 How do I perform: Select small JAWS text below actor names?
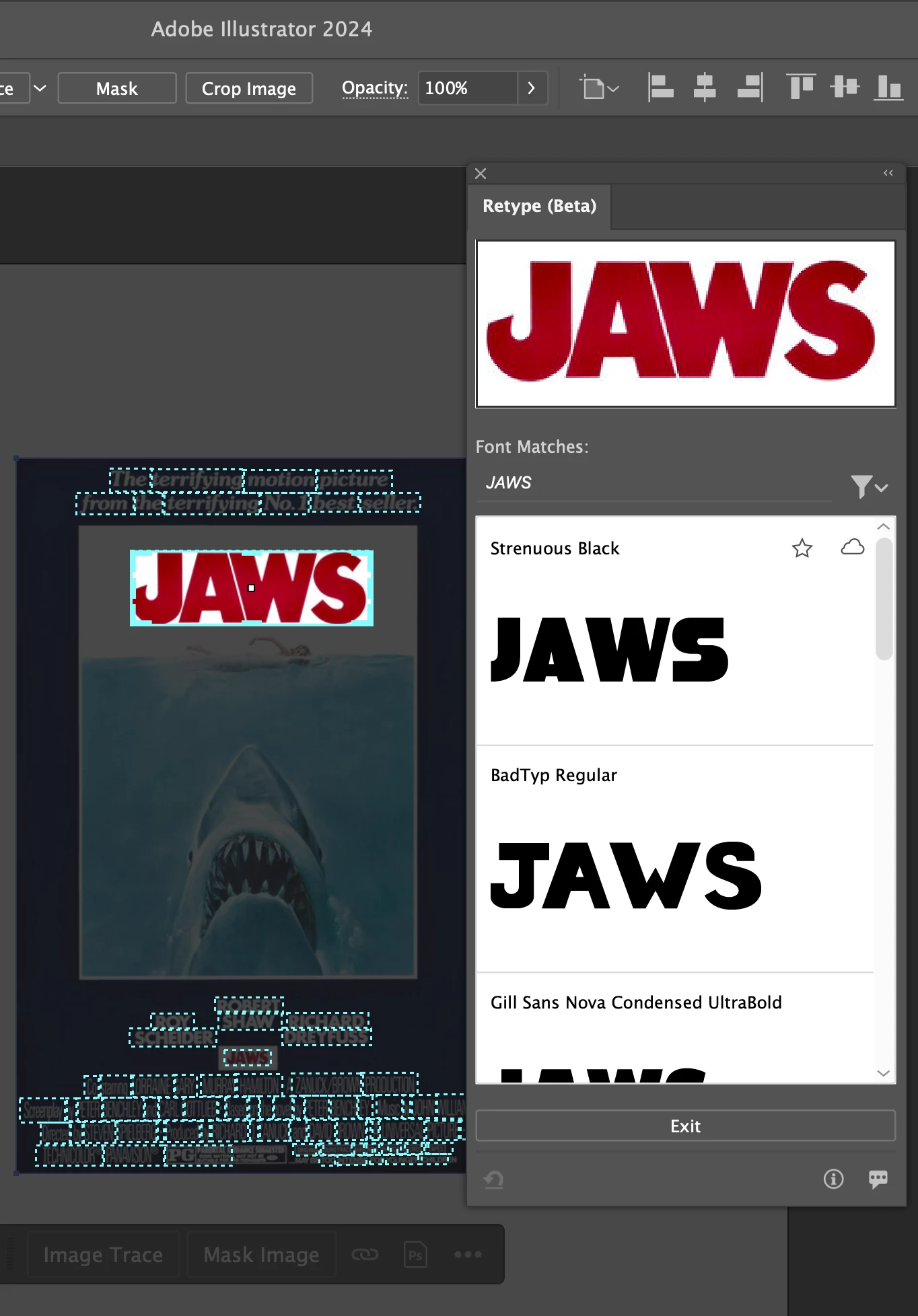248,1058
